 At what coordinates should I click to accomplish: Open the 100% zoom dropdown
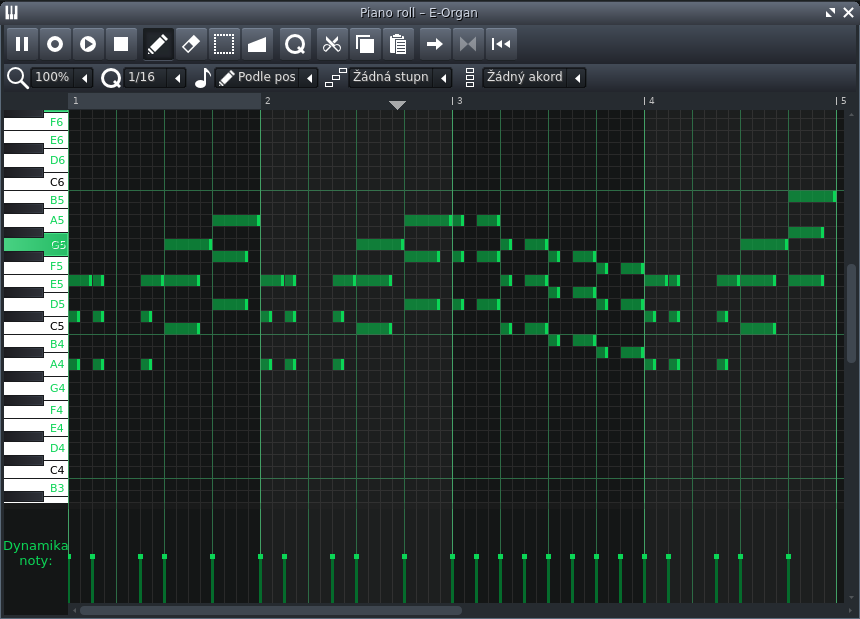[x=62, y=78]
